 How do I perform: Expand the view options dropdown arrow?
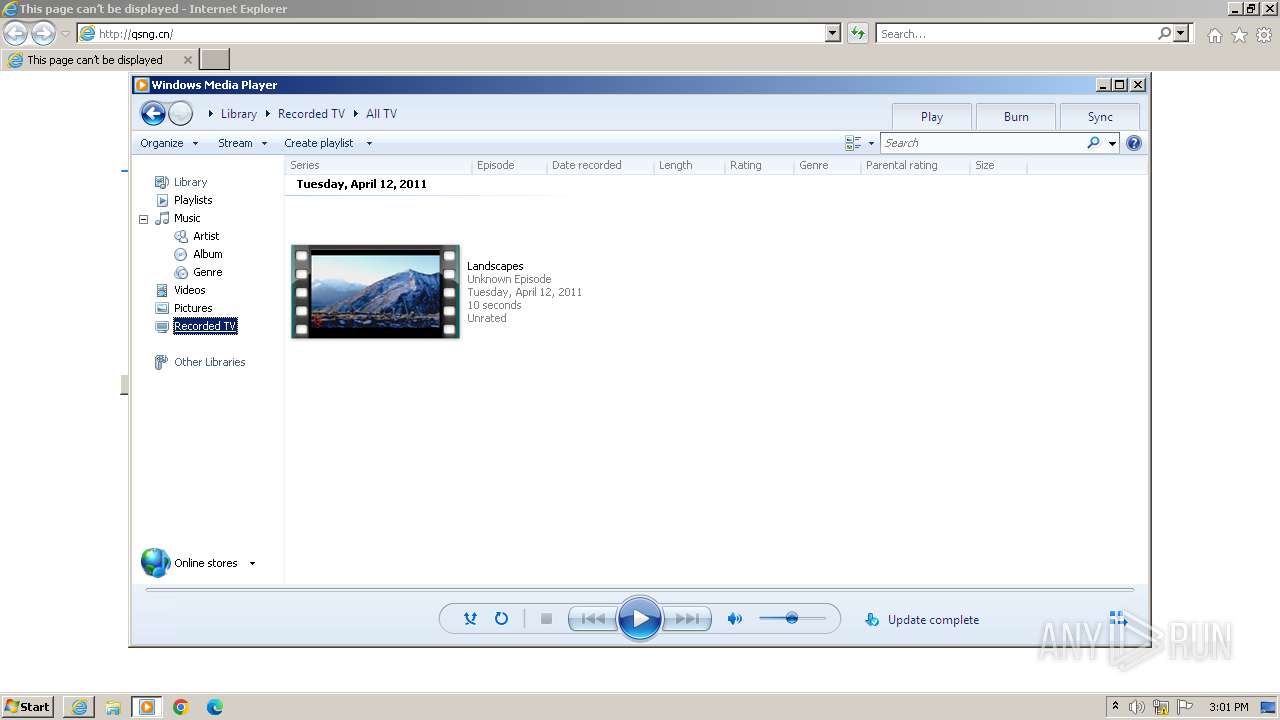tap(871, 143)
